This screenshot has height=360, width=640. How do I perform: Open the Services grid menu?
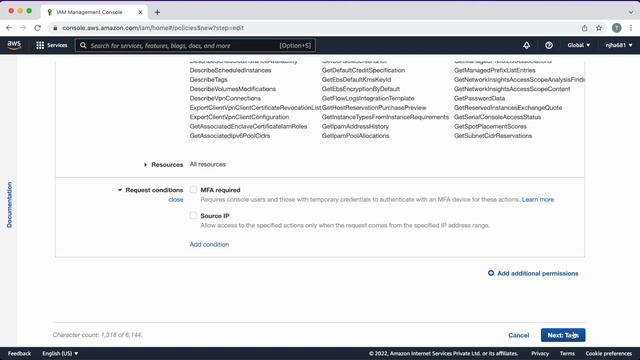[x=51, y=45]
